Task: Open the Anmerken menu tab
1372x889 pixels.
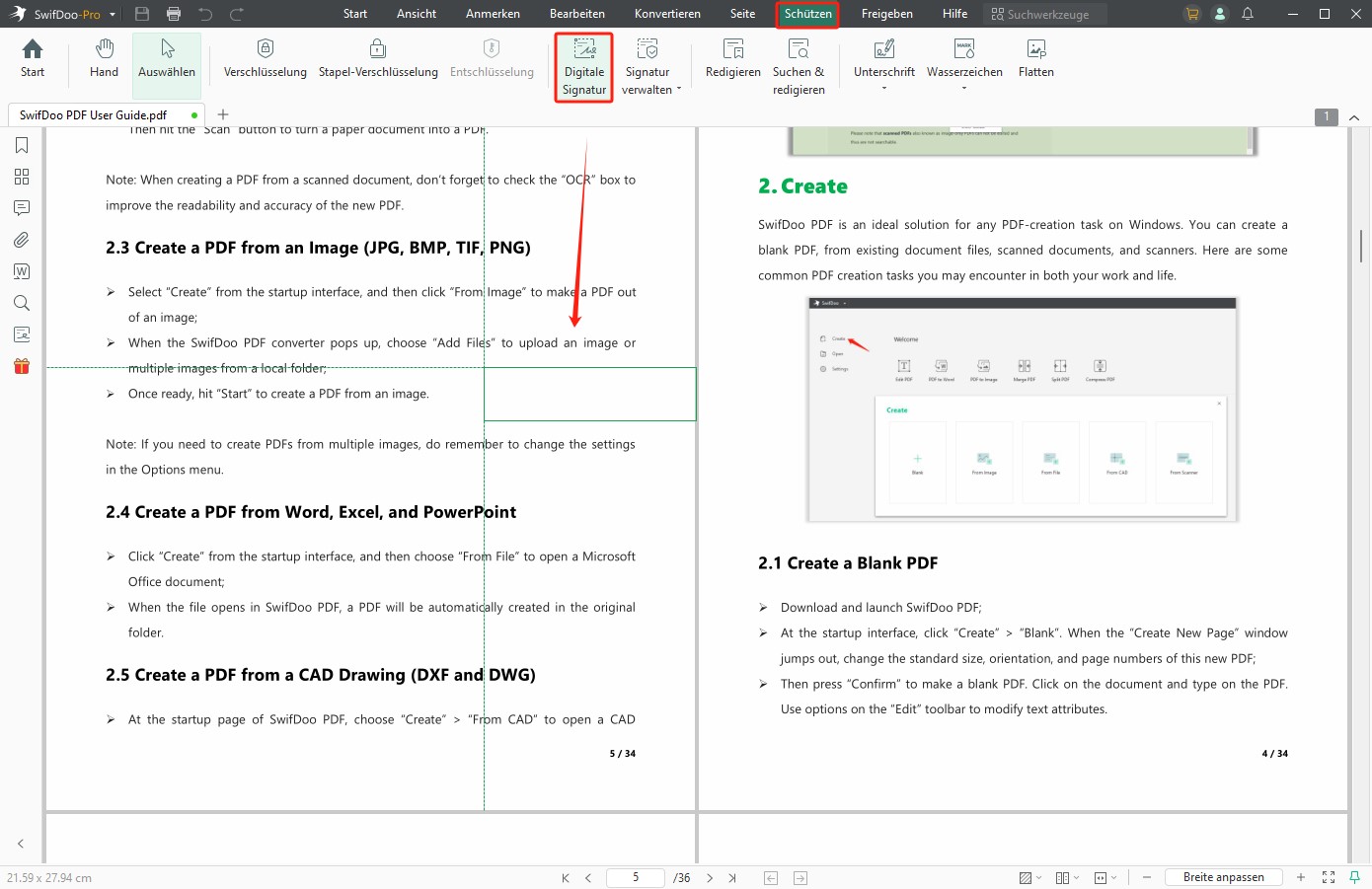Action: click(493, 14)
